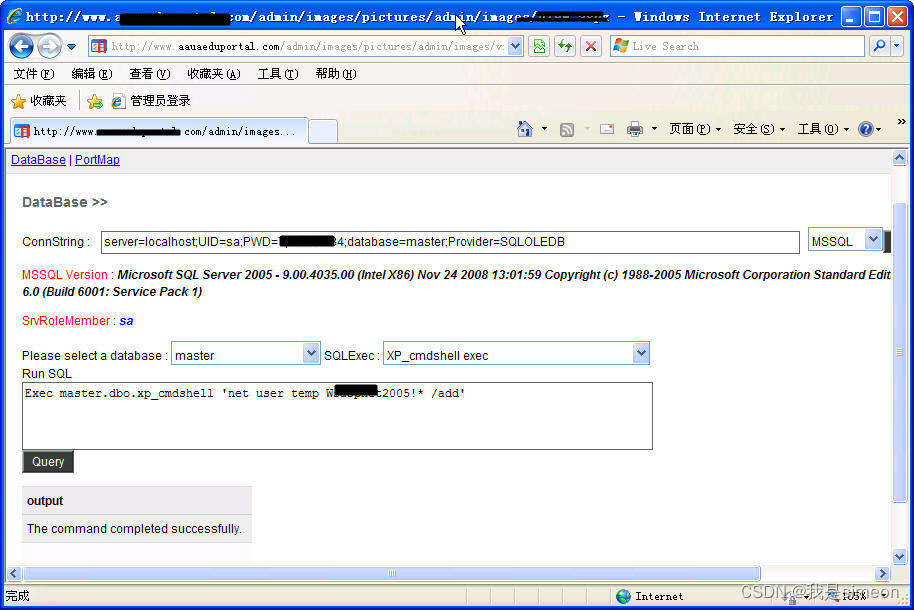Click the vertical scrollbar thumb
The width and height of the screenshot is (914, 610).
click(x=899, y=350)
